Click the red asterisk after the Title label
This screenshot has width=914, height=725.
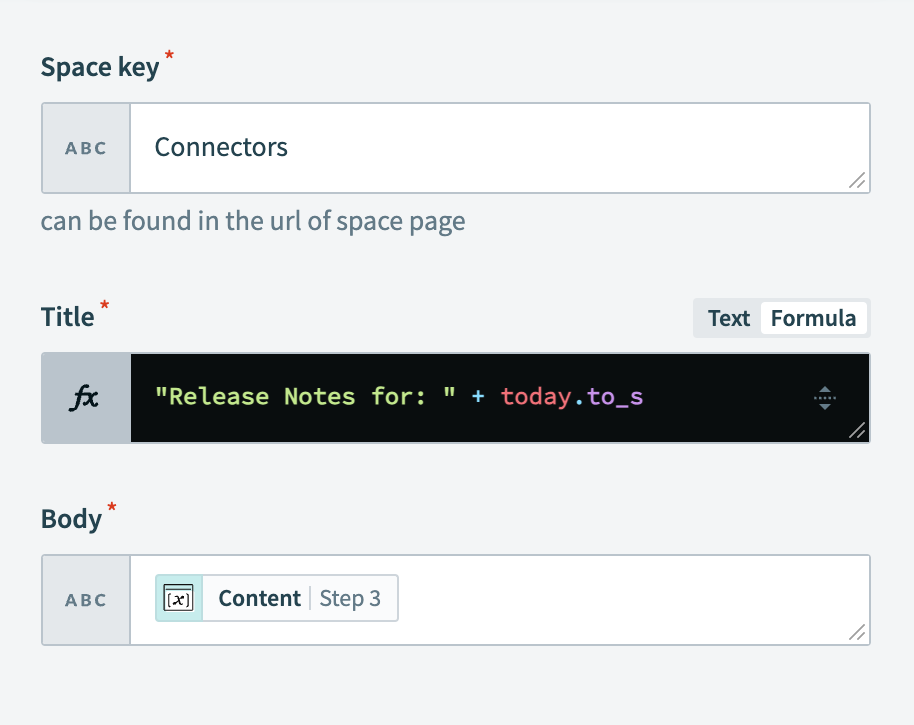(104, 305)
